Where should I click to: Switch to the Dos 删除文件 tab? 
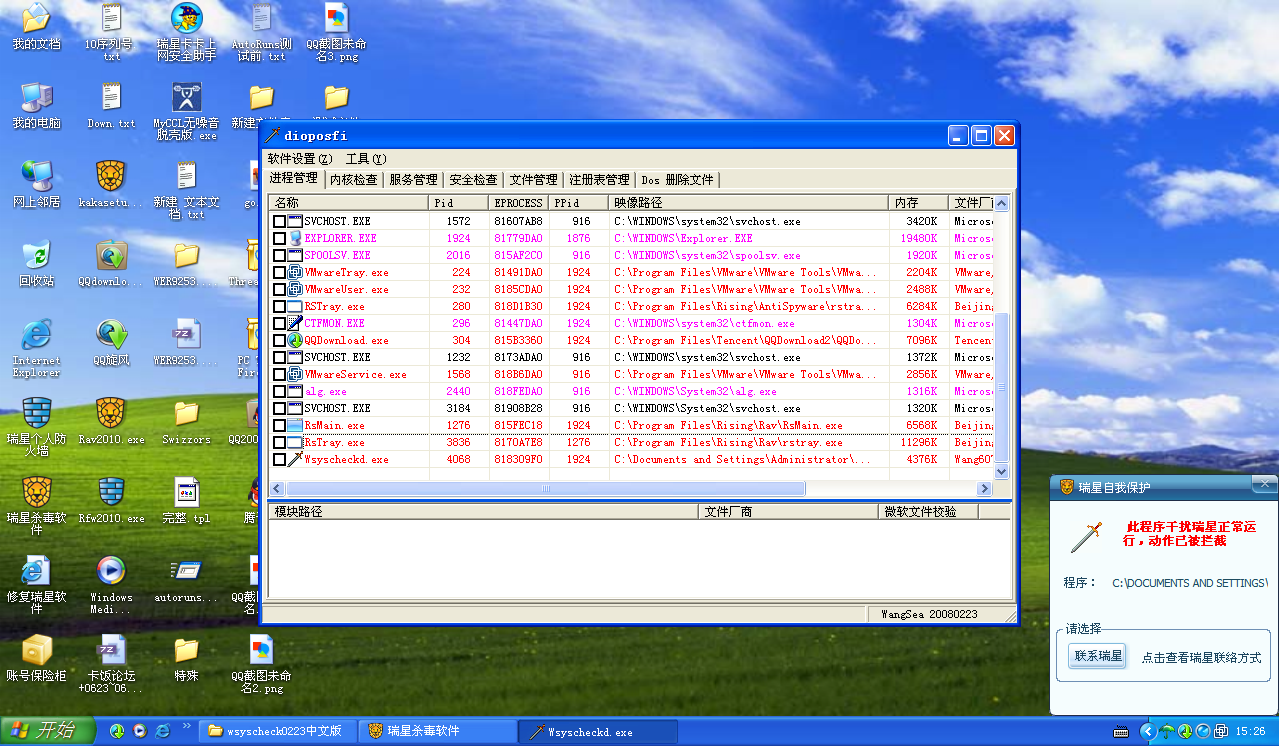click(678, 180)
